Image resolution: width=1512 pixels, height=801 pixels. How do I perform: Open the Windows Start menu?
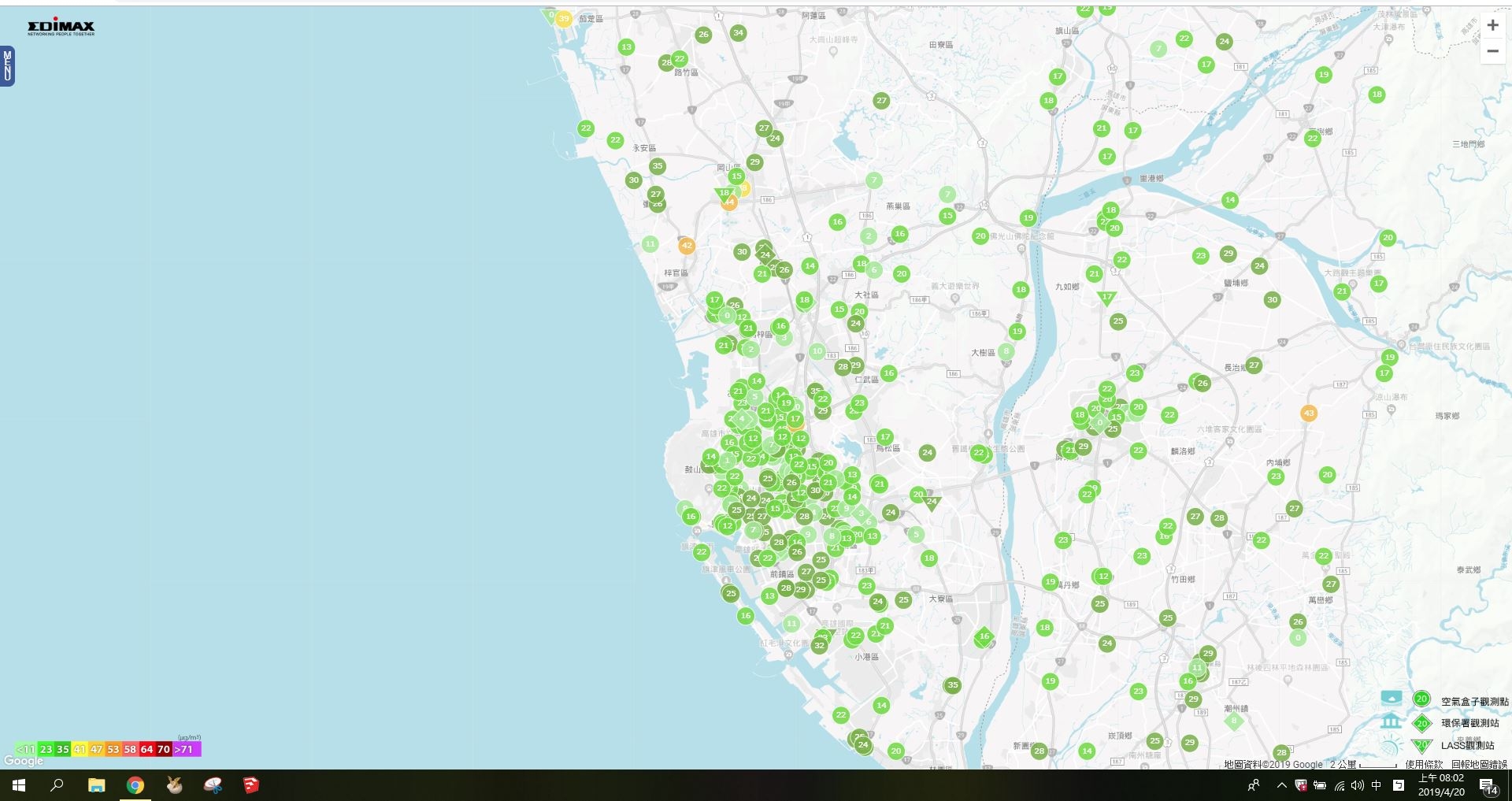pyautogui.click(x=19, y=785)
